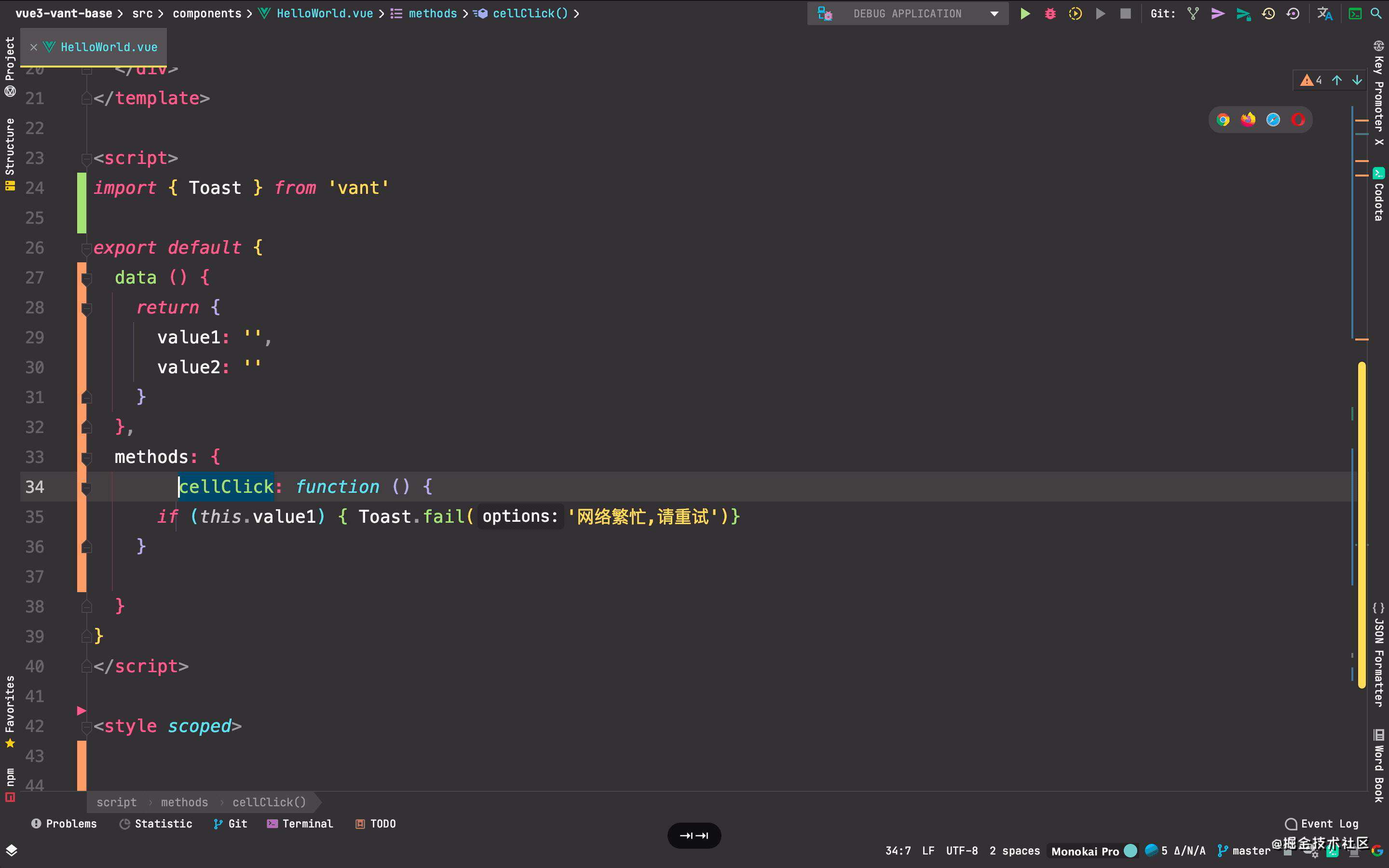This screenshot has width=1389, height=868.
Task: Click the gray resume play icon
Action: click(x=1100, y=13)
